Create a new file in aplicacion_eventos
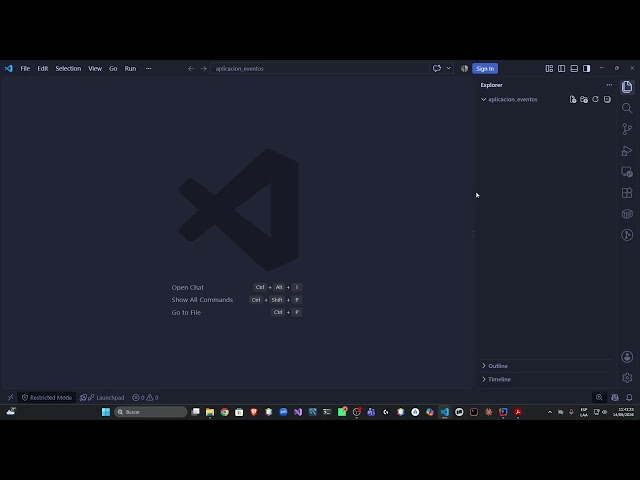The width and height of the screenshot is (640, 480). [x=573, y=100]
